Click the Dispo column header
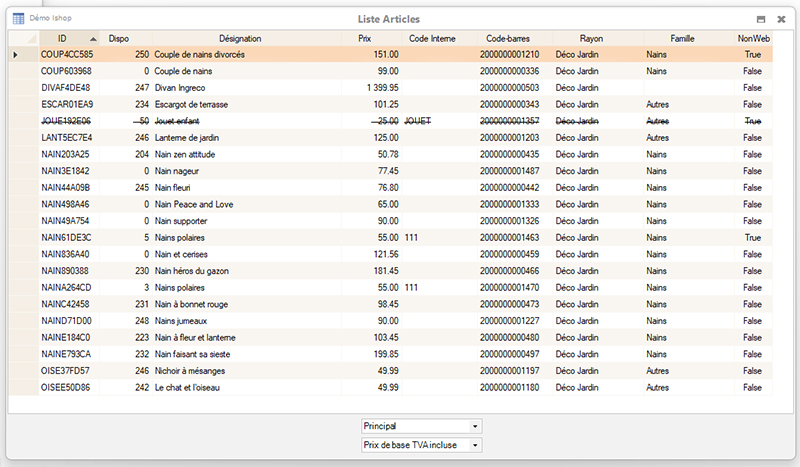Image resolution: width=800 pixels, height=467 pixels. click(x=118, y=38)
